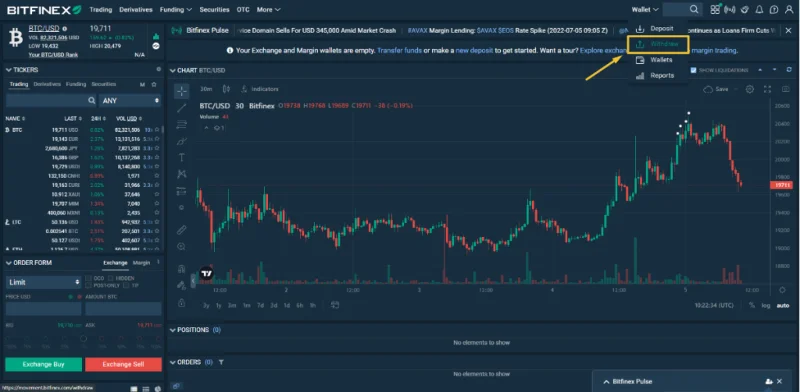
Task: Toggle auto scale on chart
Action: (783, 305)
